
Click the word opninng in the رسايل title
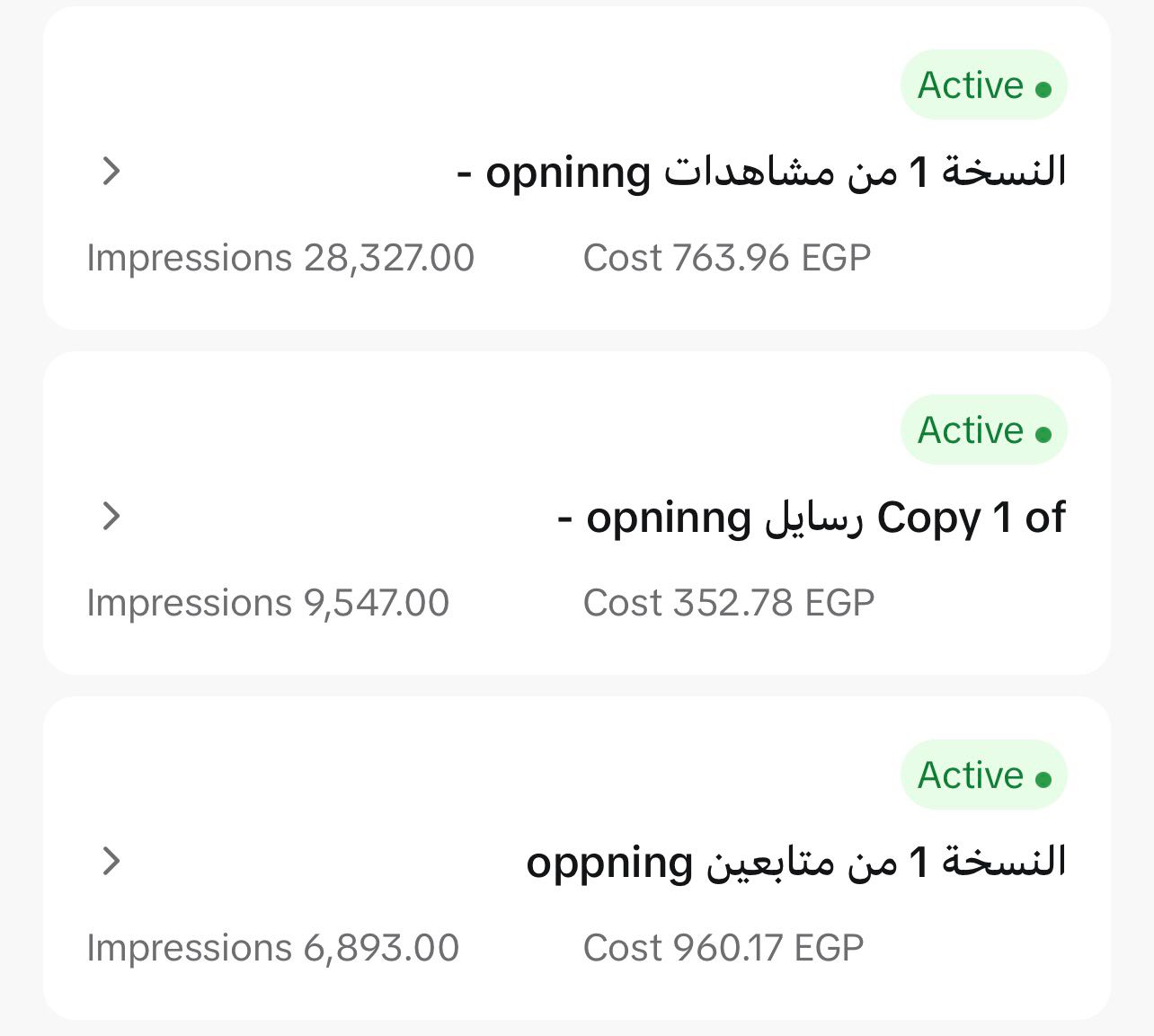[x=668, y=520]
